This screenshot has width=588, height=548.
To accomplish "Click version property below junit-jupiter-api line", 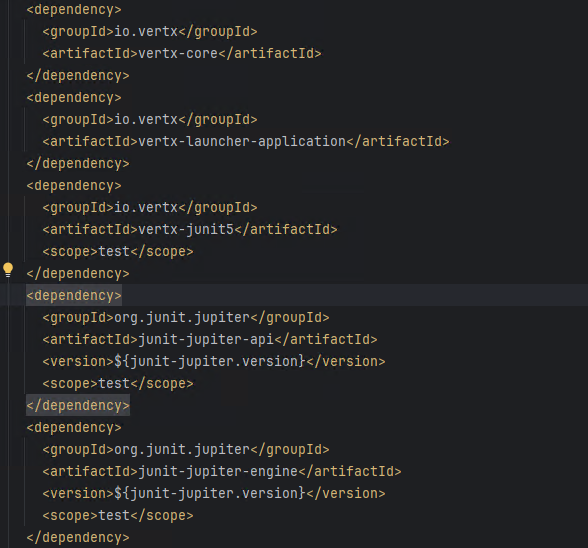I will point(210,362).
